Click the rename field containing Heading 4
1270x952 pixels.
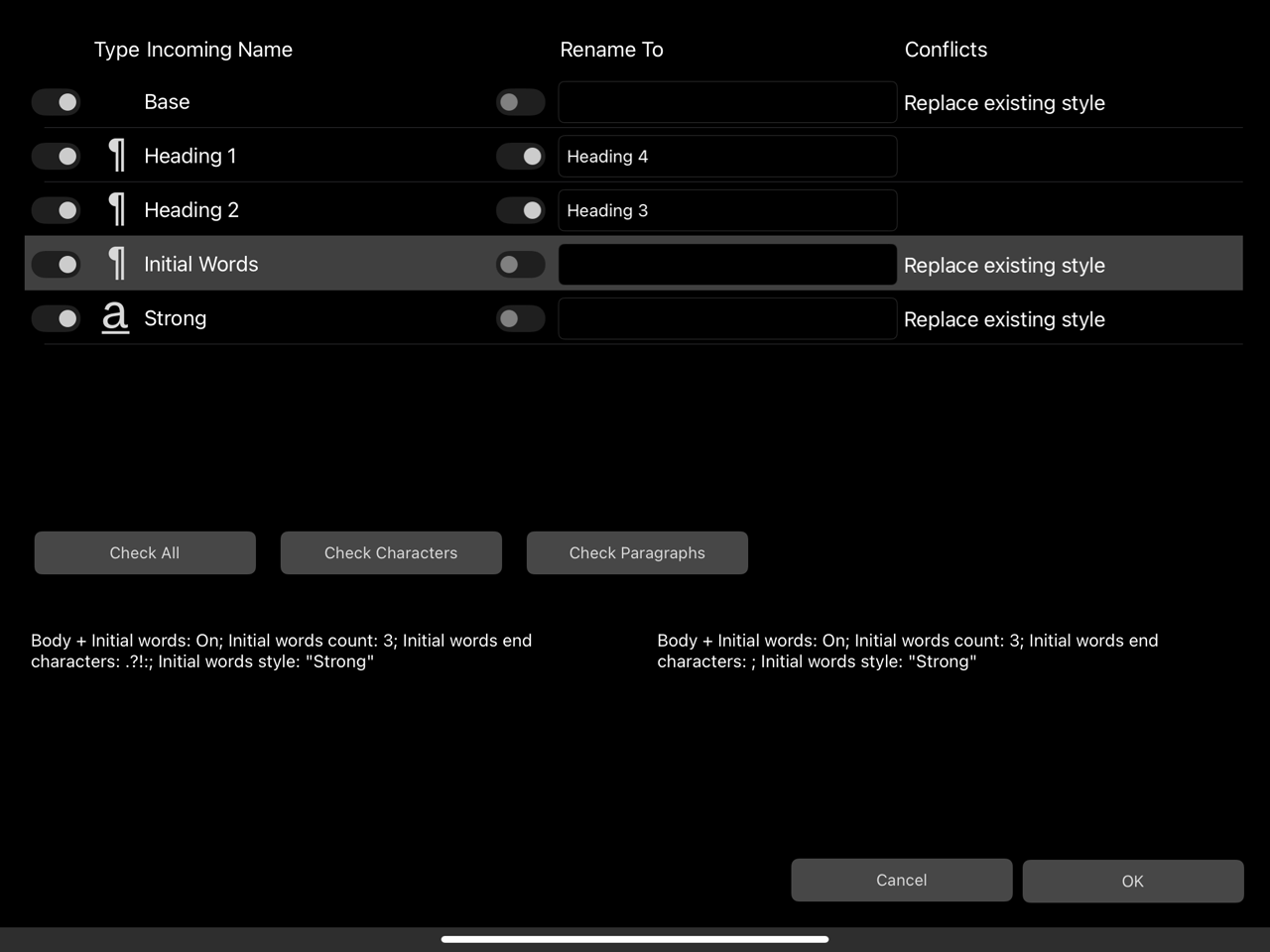click(727, 156)
